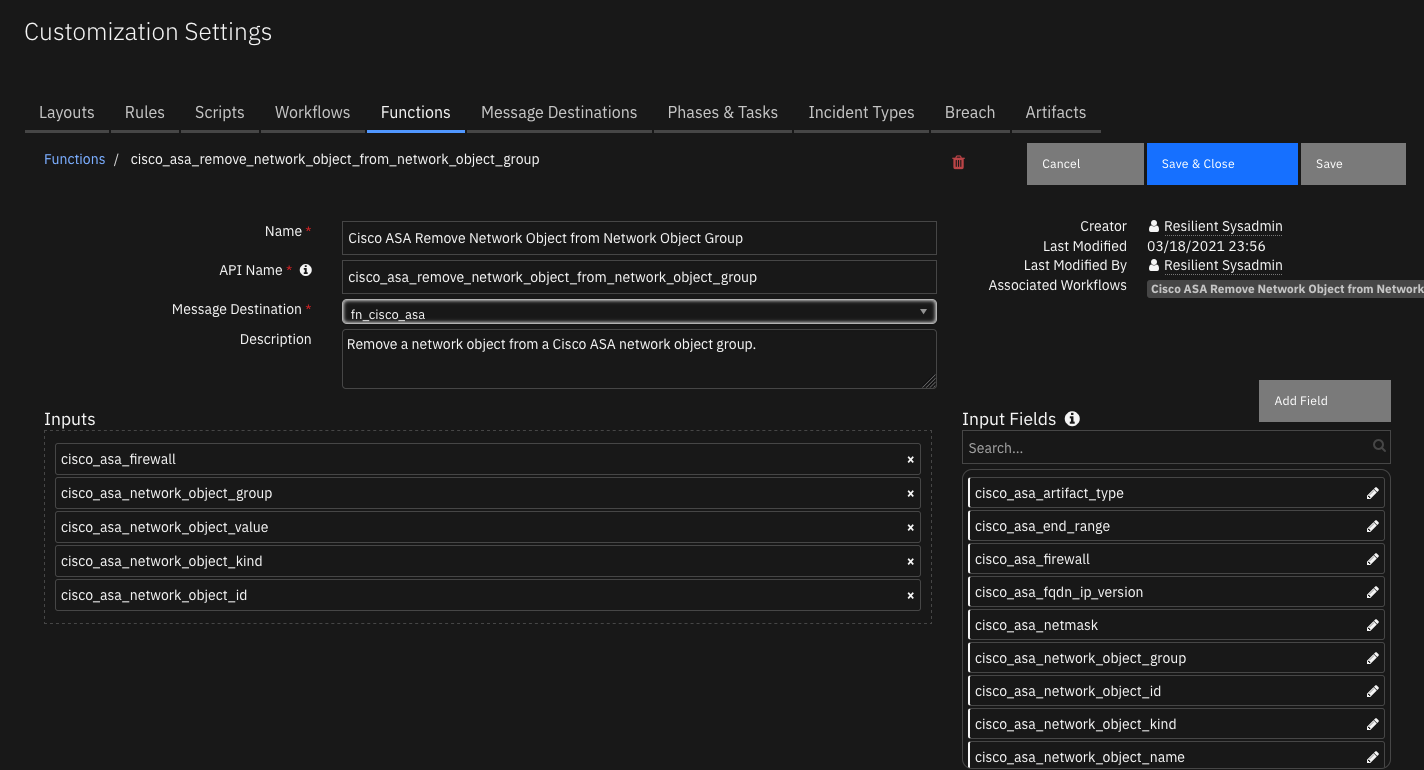Delete function using red trash icon
This screenshot has width=1424, height=770.
958,162
